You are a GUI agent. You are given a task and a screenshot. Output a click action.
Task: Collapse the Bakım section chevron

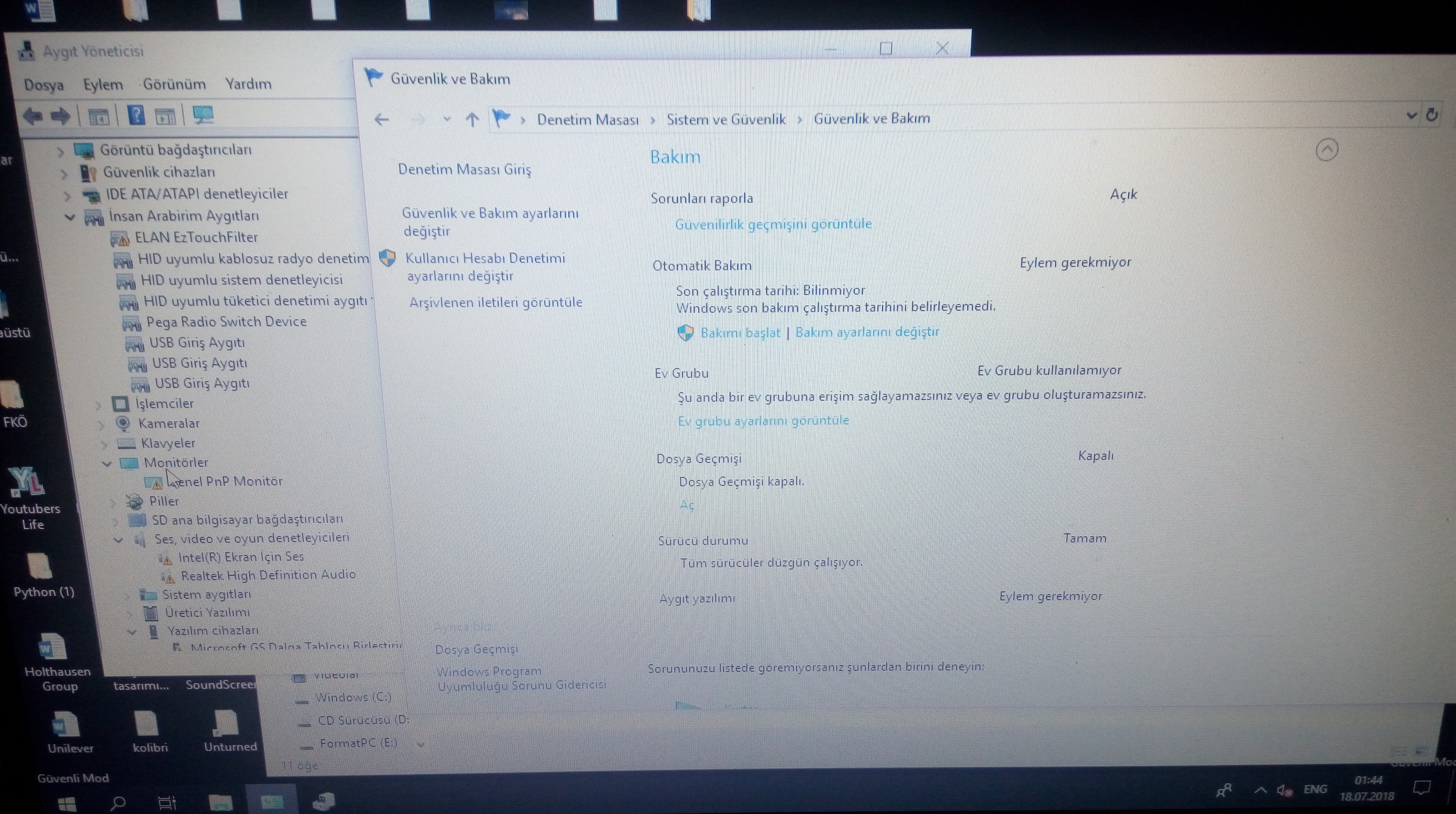pyautogui.click(x=1327, y=150)
